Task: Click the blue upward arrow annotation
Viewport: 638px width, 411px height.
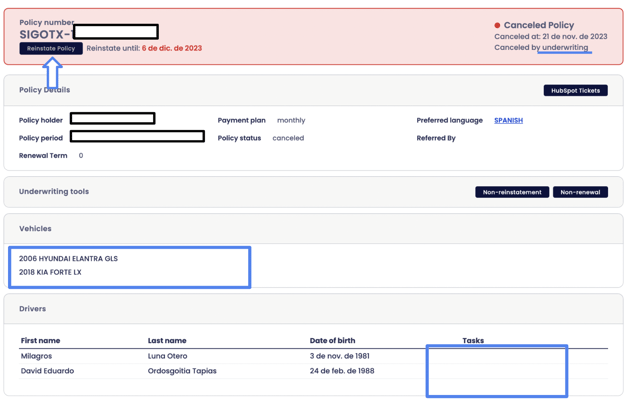Action: (x=52, y=72)
